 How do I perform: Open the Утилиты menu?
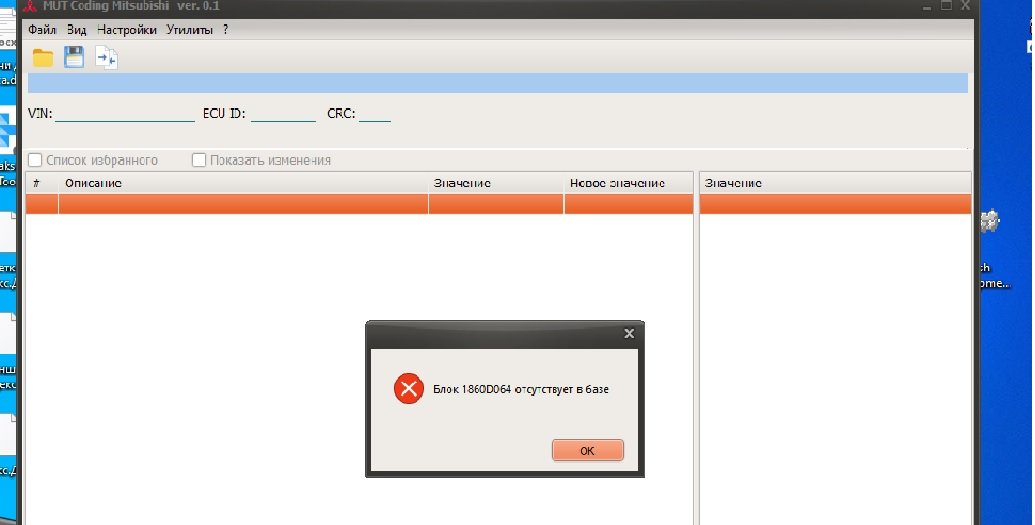[x=189, y=30]
